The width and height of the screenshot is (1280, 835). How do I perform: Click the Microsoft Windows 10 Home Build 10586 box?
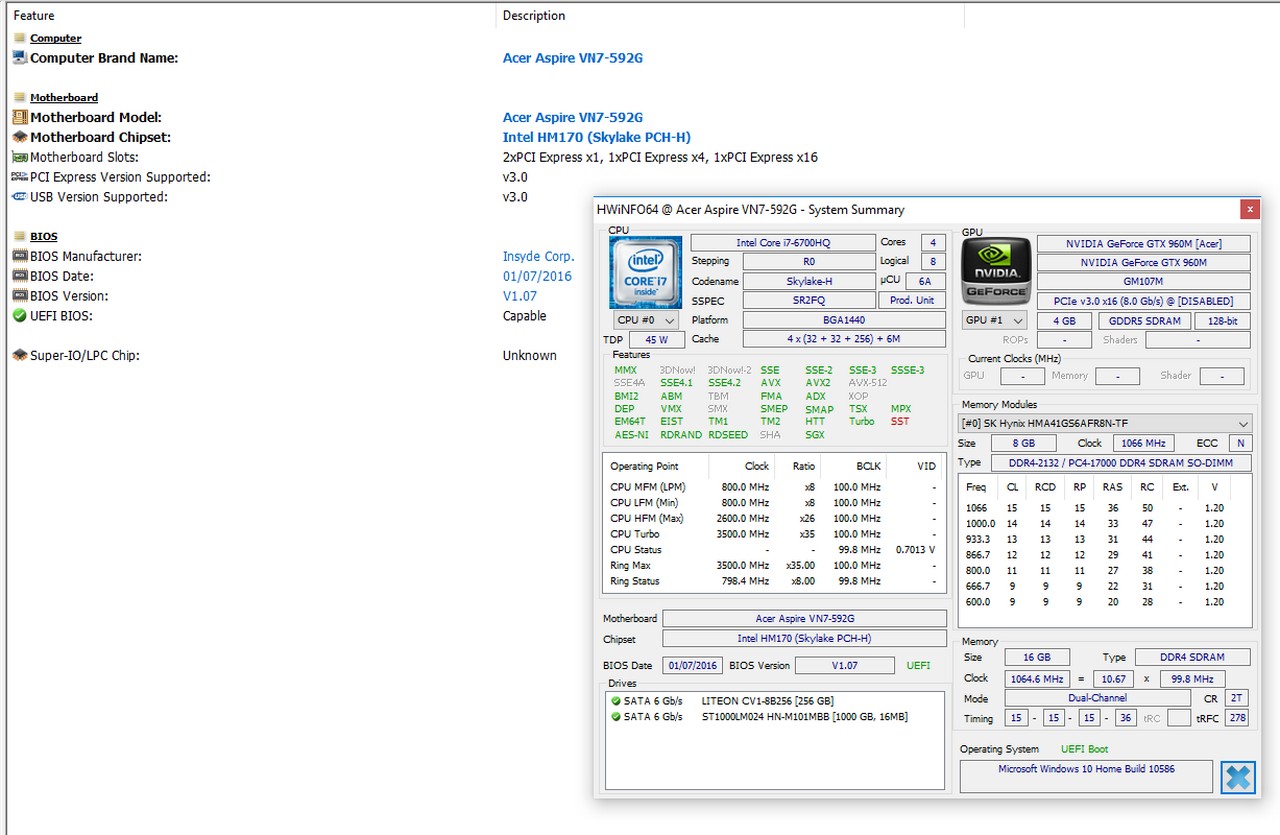tap(1086, 777)
